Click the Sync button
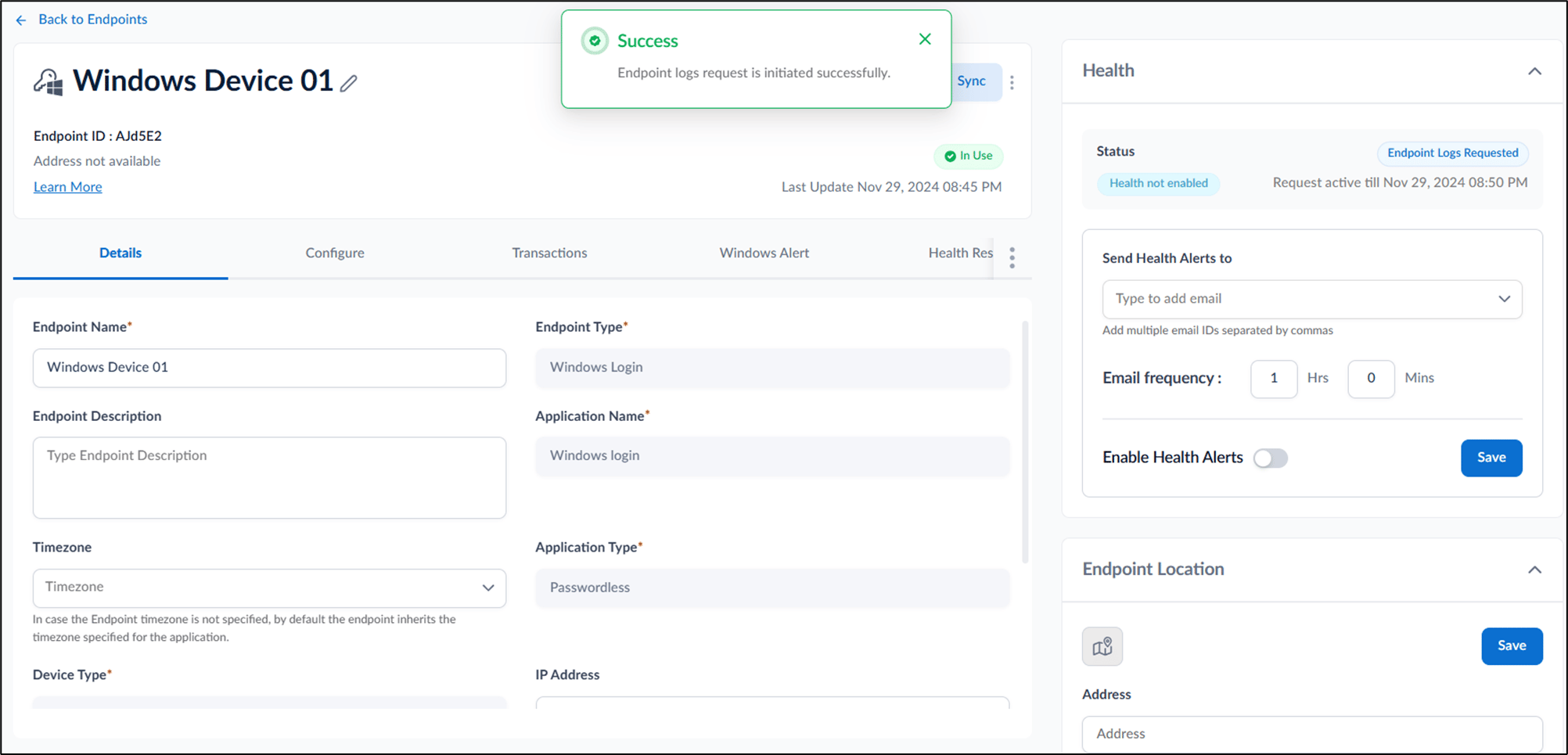The image size is (1568, 755). pyautogui.click(x=973, y=81)
